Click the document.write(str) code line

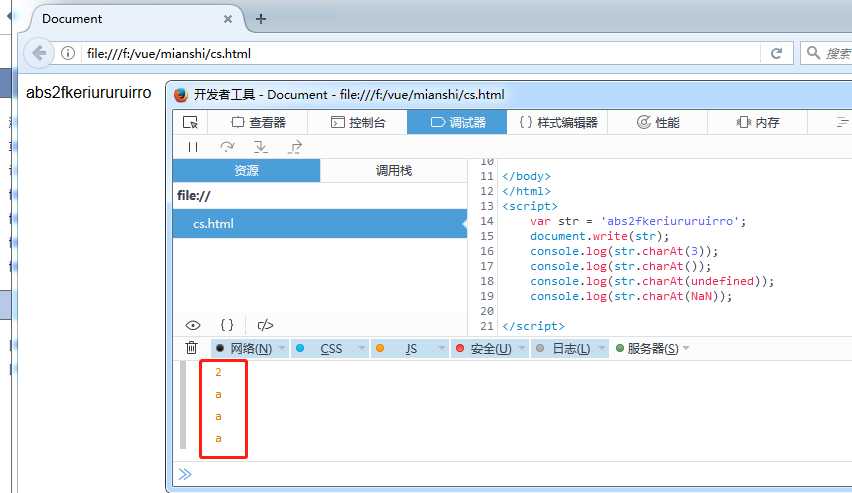click(x=600, y=236)
